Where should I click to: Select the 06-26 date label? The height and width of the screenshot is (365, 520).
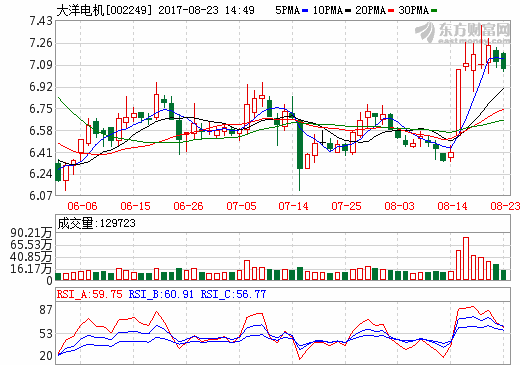(x=188, y=206)
